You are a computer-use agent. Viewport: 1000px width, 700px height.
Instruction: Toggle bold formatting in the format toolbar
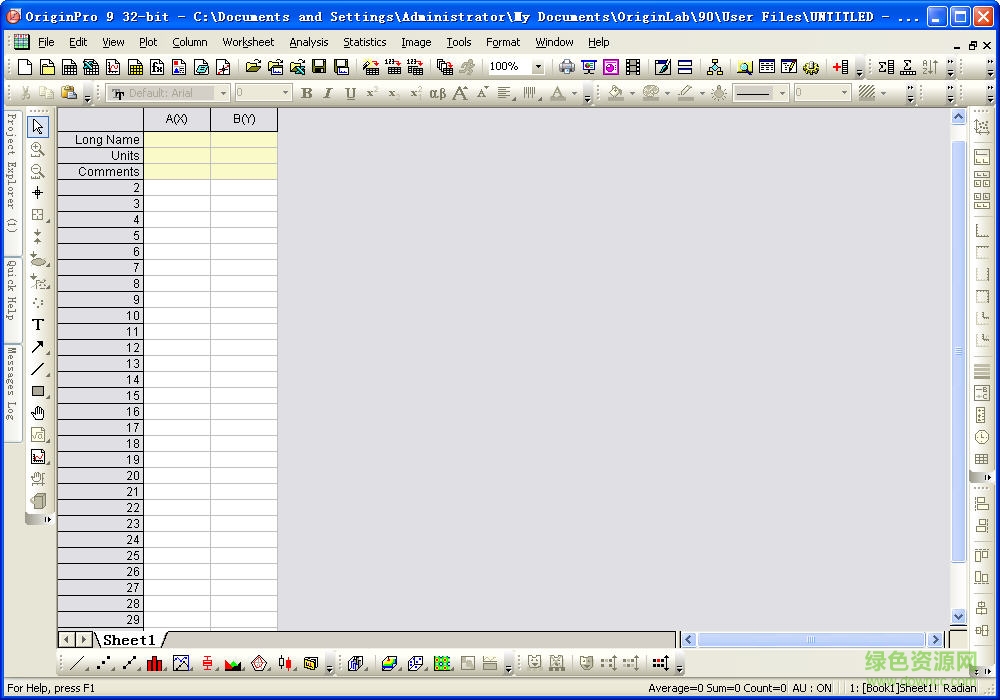(307, 93)
